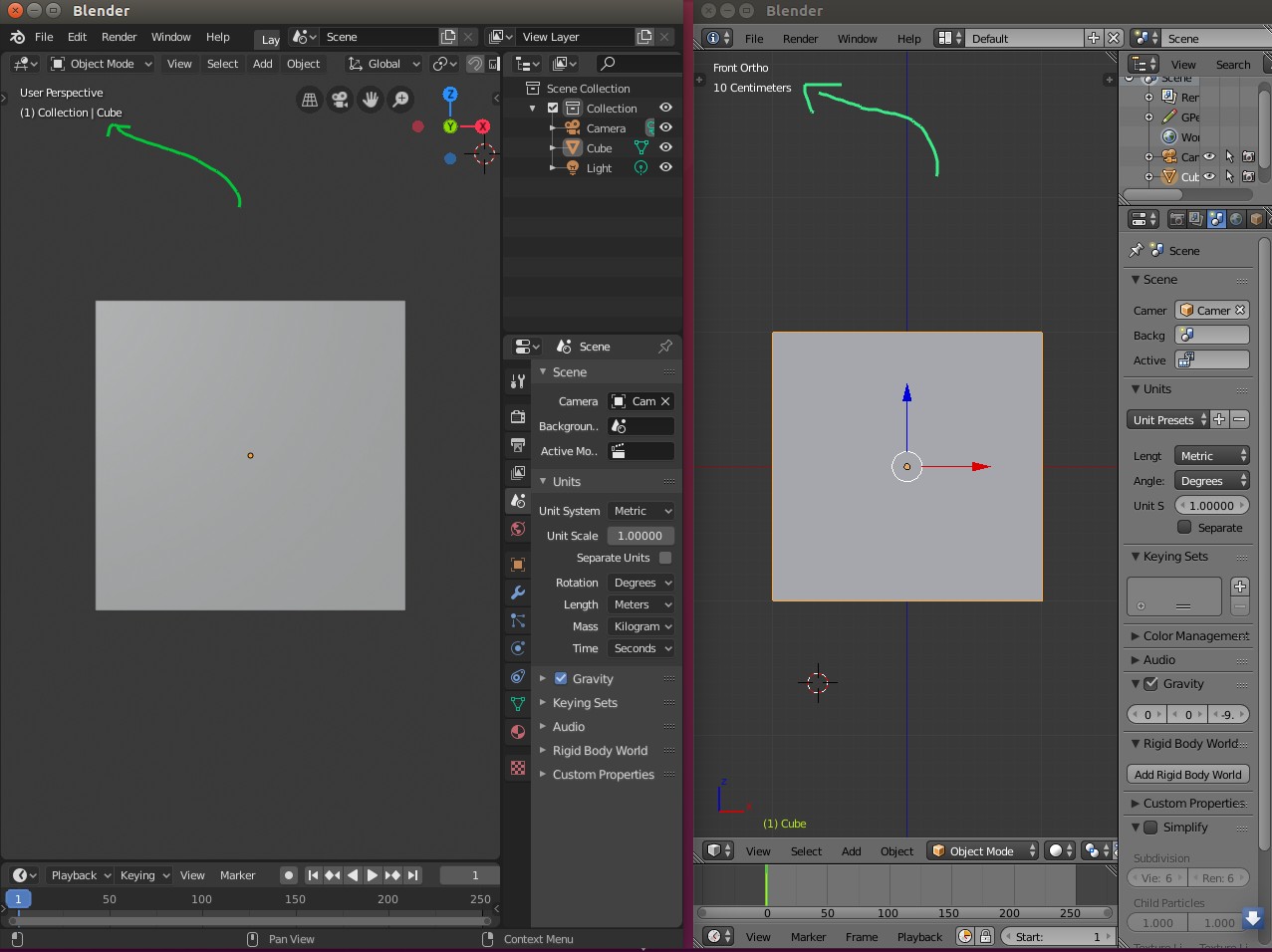The image size is (1272, 952).
Task: Open the Texture properties checkerboard tab
Action: (518, 768)
